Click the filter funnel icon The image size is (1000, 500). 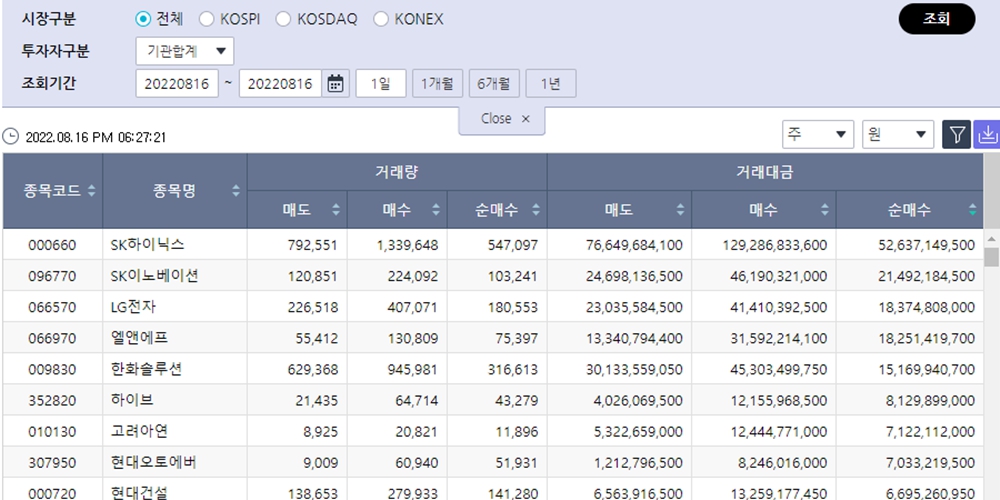click(x=957, y=135)
